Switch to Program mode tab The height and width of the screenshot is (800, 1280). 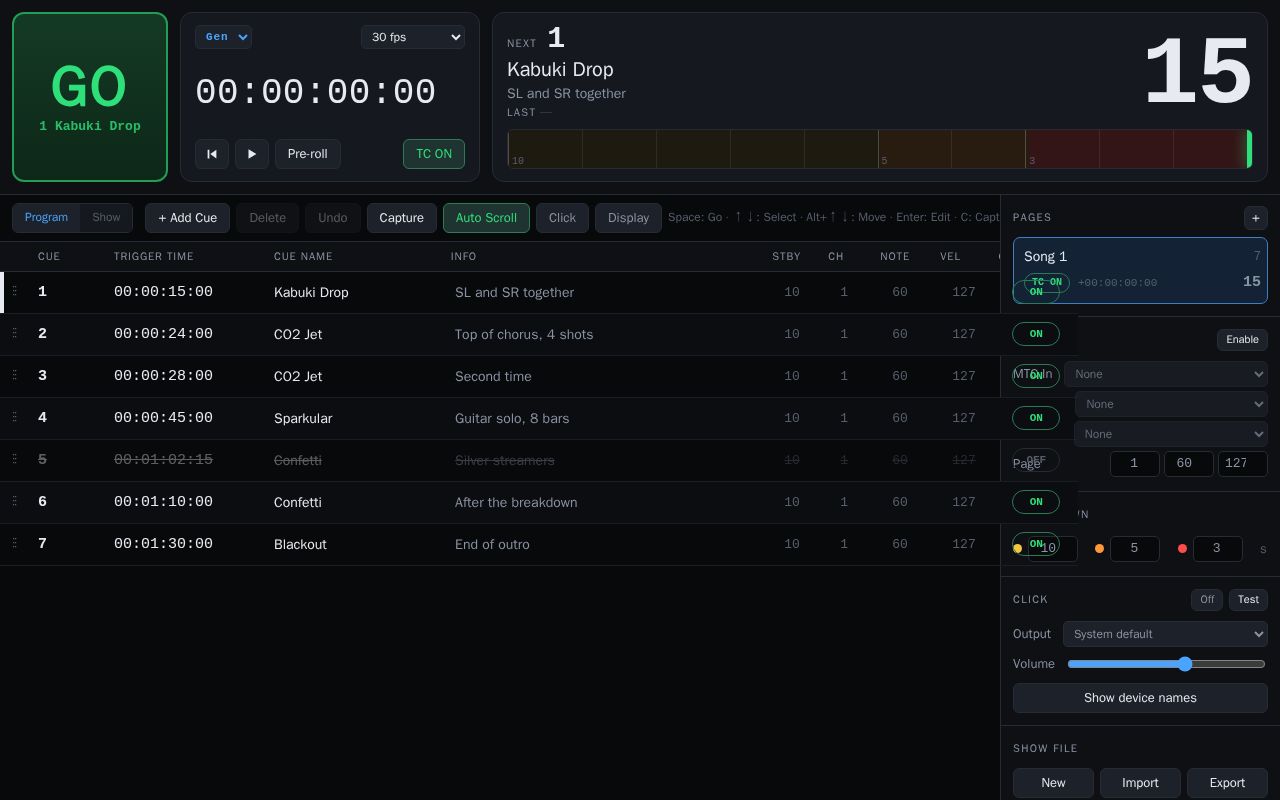(x=46, y=218)
